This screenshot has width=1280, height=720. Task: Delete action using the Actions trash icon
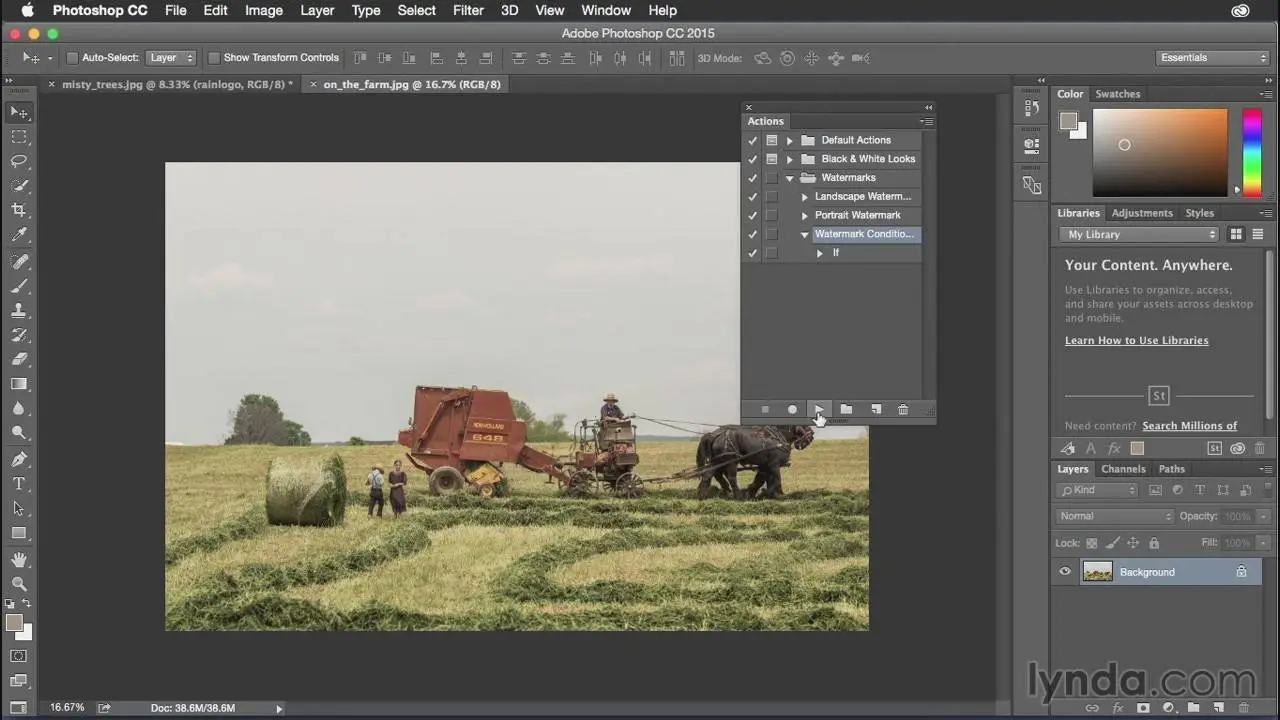(903, 410)
